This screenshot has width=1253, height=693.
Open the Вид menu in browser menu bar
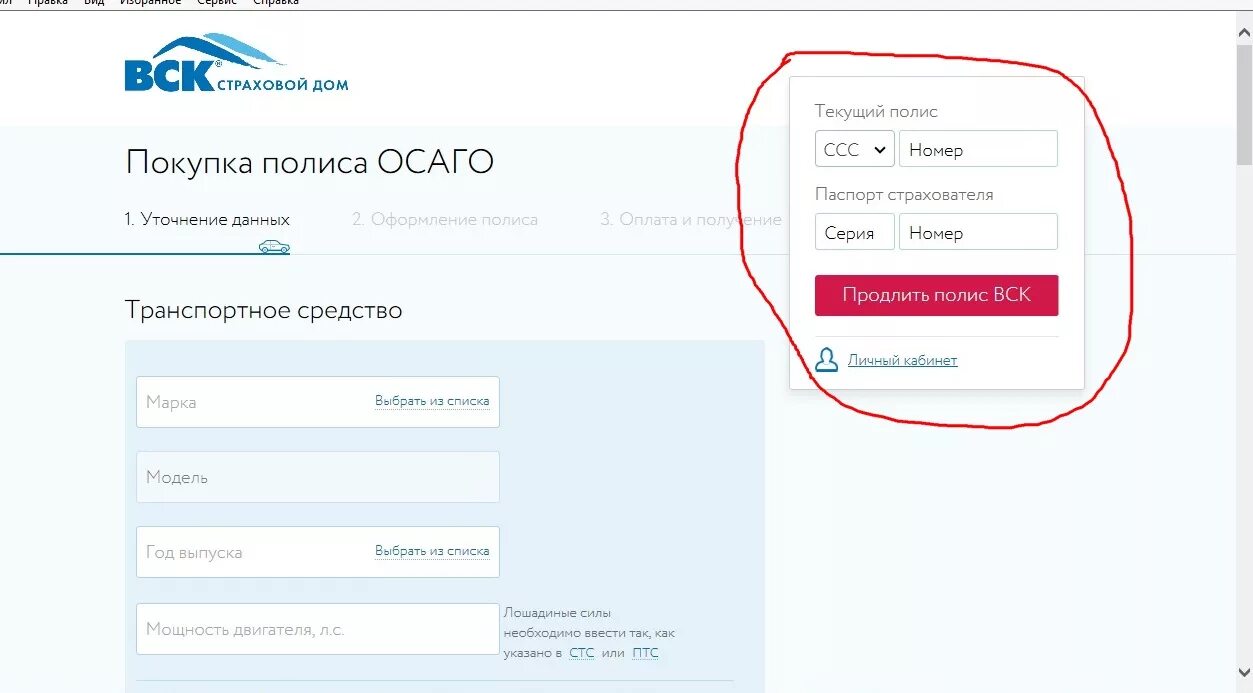tap(94, 3)
